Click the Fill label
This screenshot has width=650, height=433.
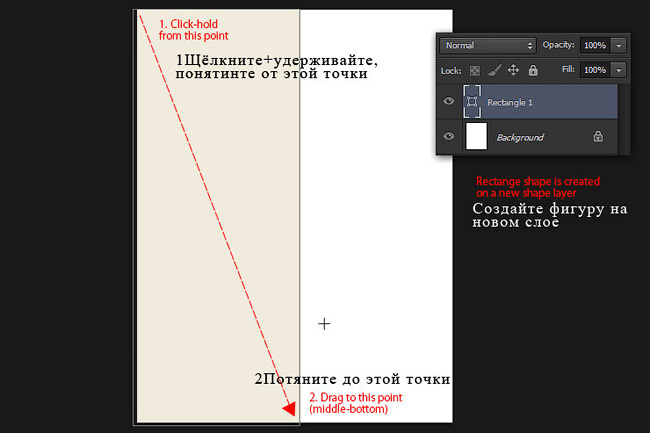click(568, 69)
